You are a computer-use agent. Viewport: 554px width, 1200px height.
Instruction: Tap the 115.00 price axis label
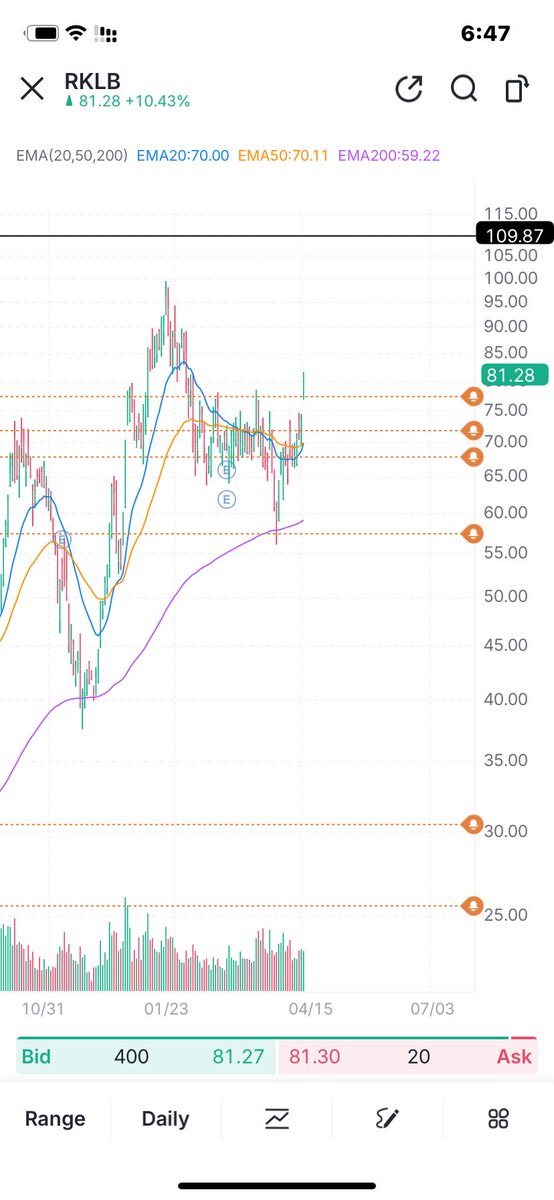click(x=510, y=213)
